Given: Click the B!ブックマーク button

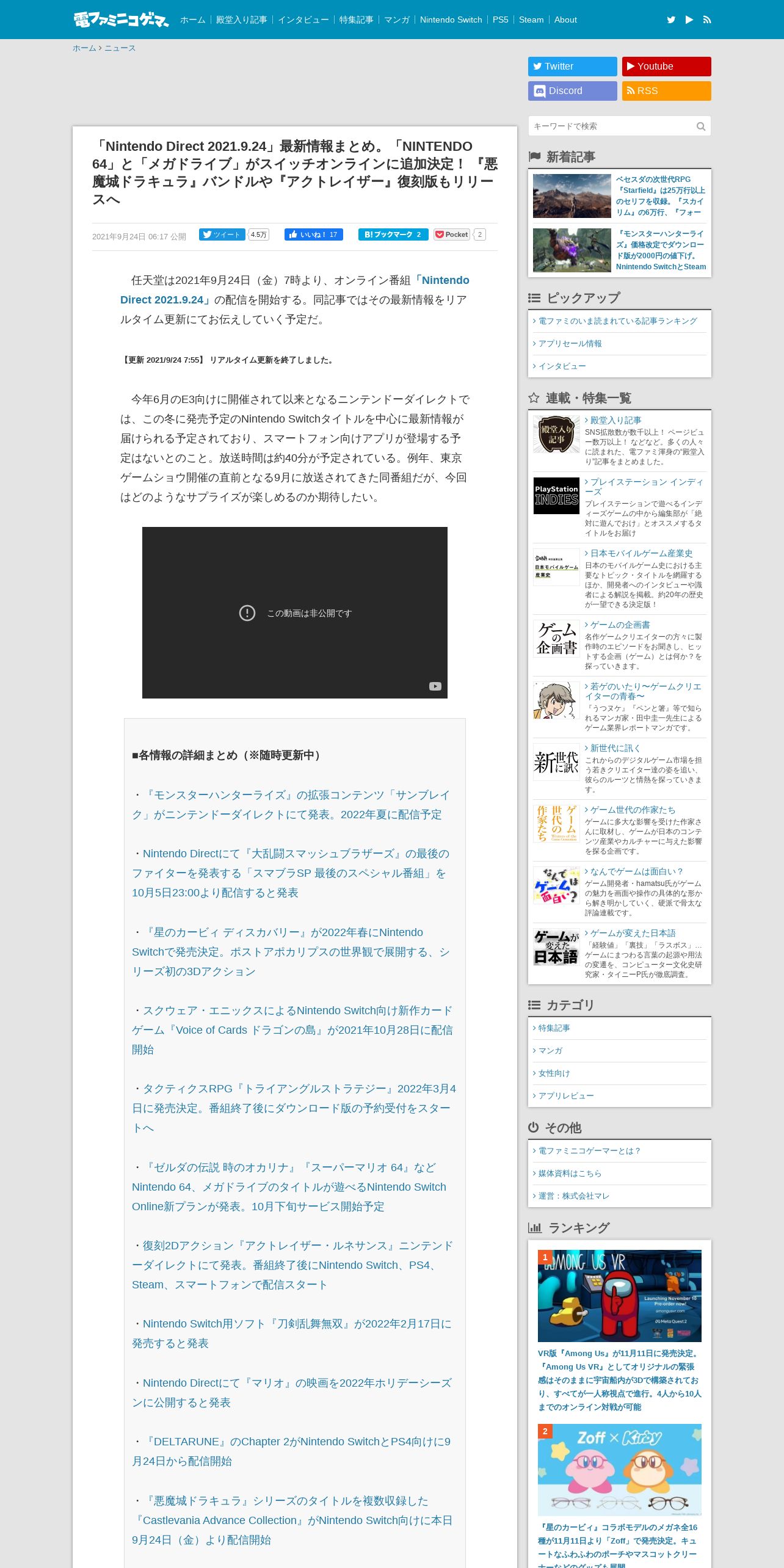Looking at the screenshot, I should click(x=393, y=234).
